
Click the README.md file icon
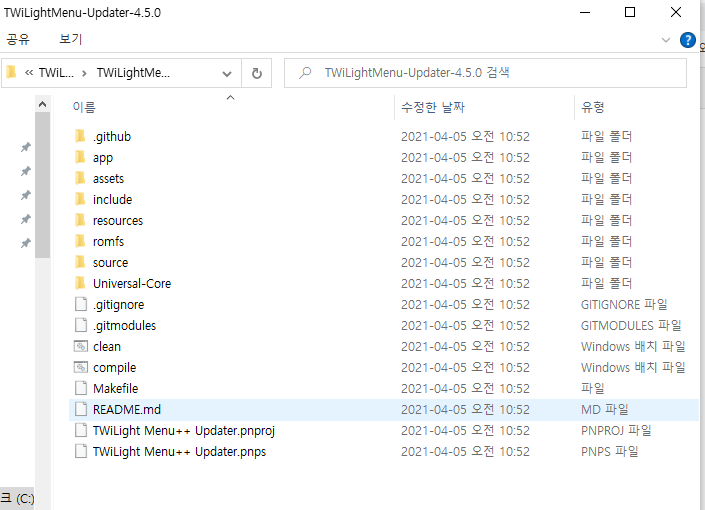(81, 409)
